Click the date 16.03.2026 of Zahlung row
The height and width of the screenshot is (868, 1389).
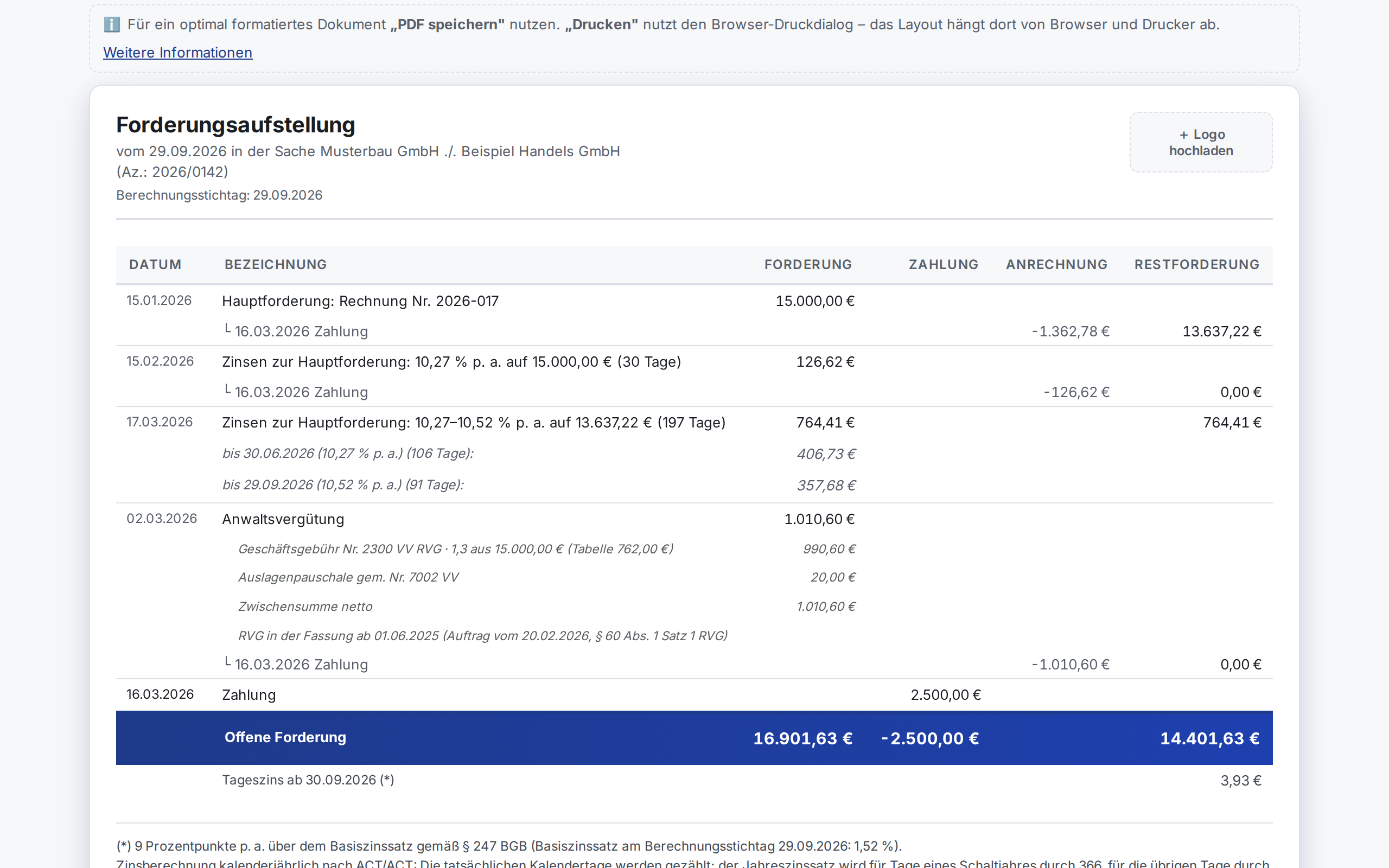coord(160,694)
